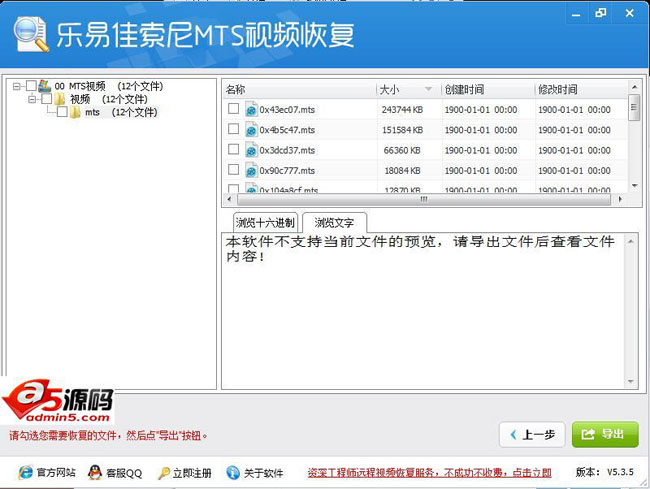Image resolution: width=650 pixels, height=489 pixels.
Task: Click the Internet Explorer icon for 官方网站
Action: coord(25,472)
